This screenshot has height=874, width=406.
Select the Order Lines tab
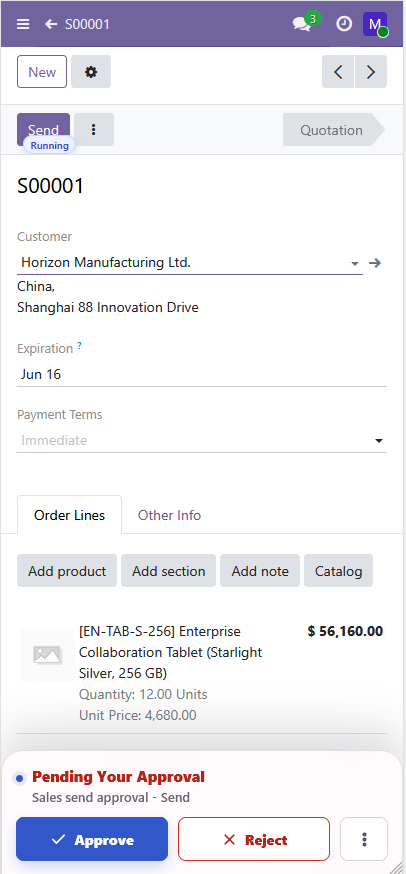click(x=69, y=515)
